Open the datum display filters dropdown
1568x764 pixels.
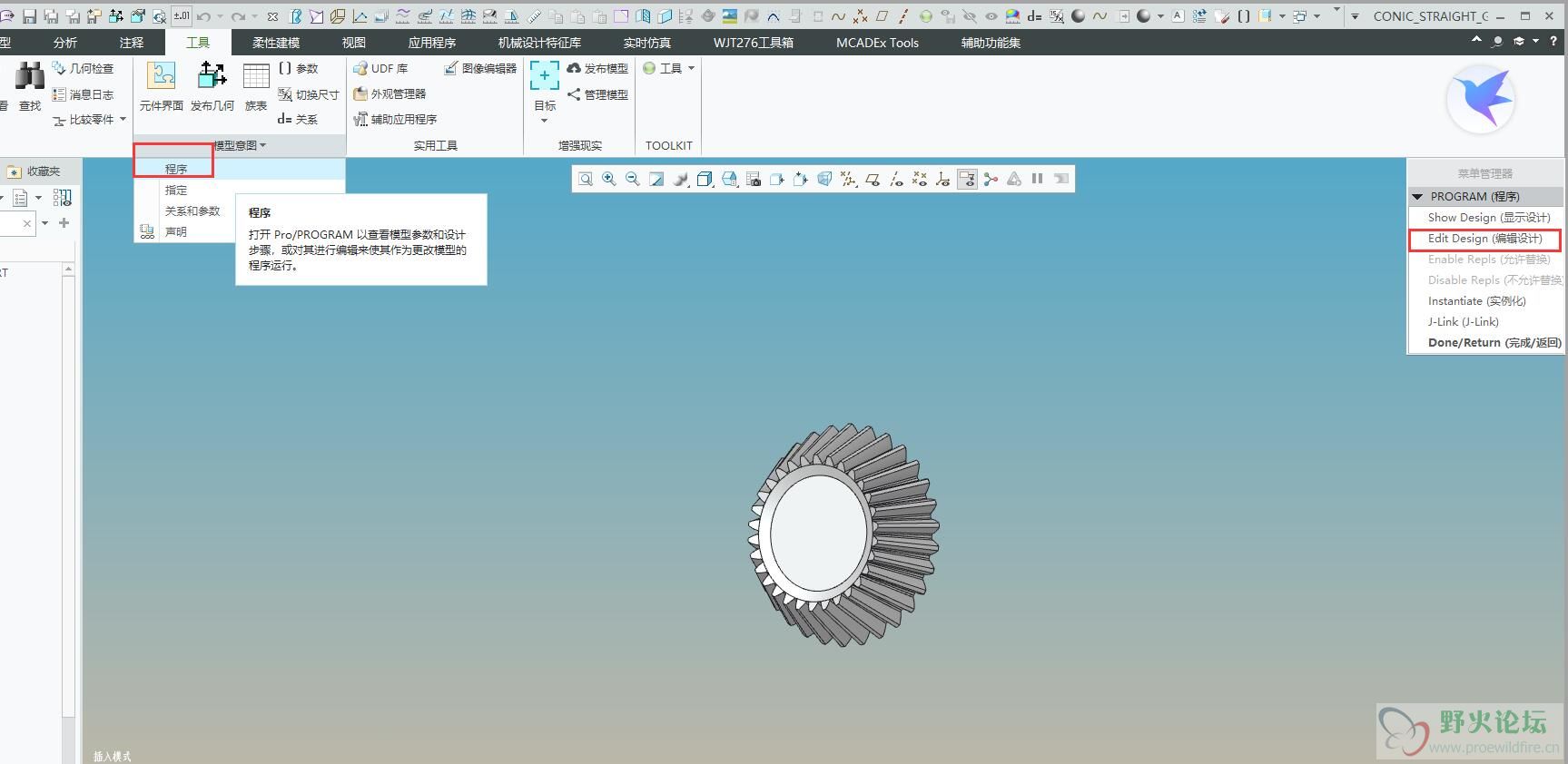[848, 179]
